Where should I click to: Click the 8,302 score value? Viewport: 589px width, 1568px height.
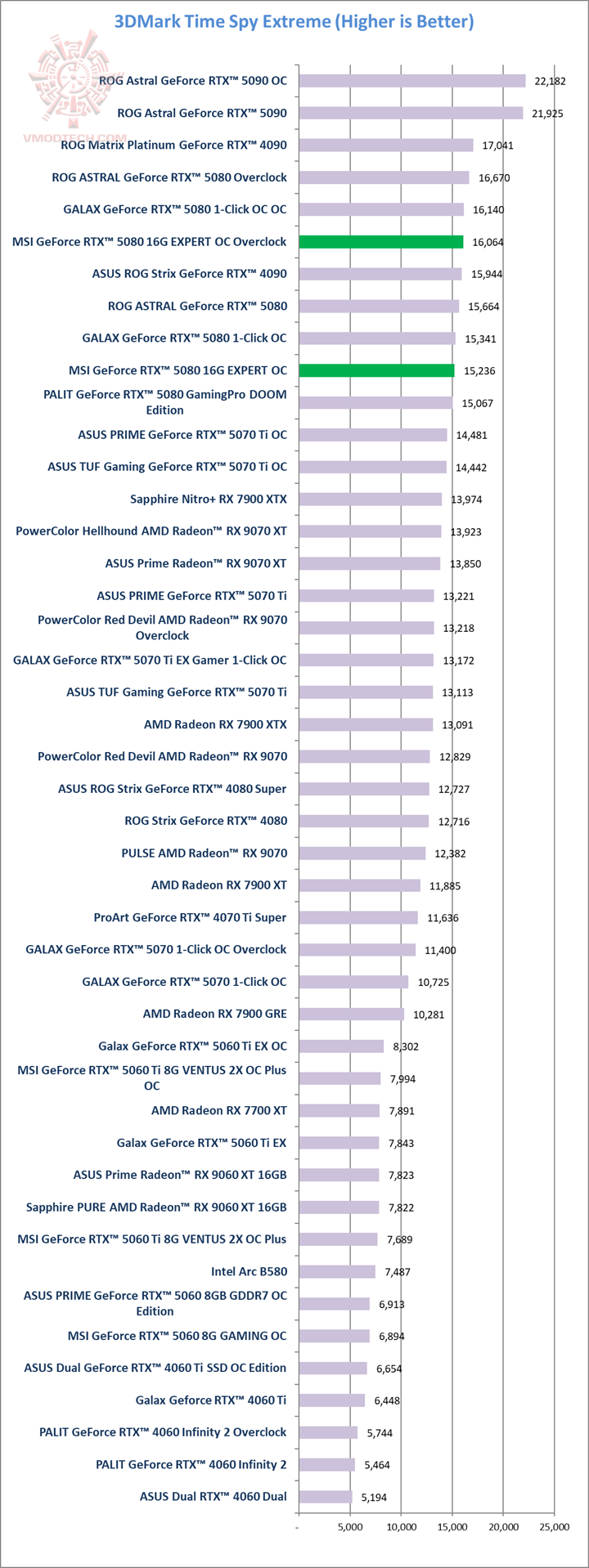click(x=404, y=1046)
